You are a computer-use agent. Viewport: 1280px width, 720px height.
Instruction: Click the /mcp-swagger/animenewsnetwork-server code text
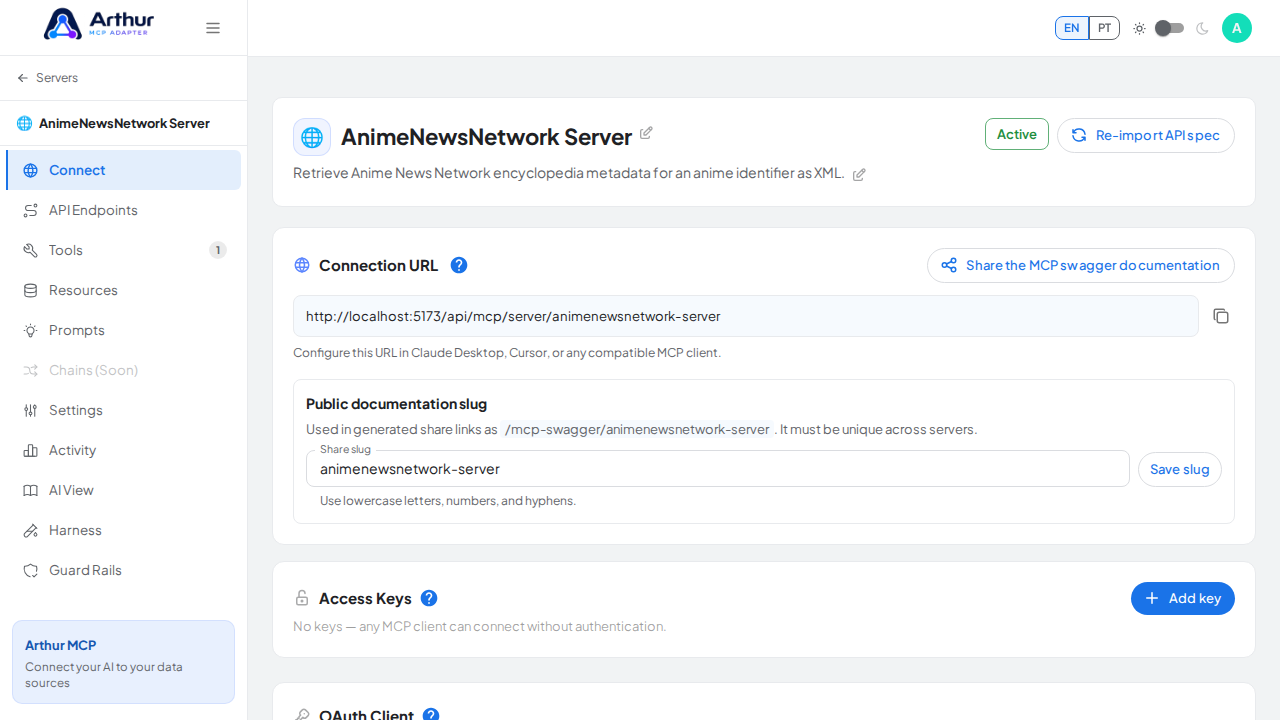coord(637,429)
